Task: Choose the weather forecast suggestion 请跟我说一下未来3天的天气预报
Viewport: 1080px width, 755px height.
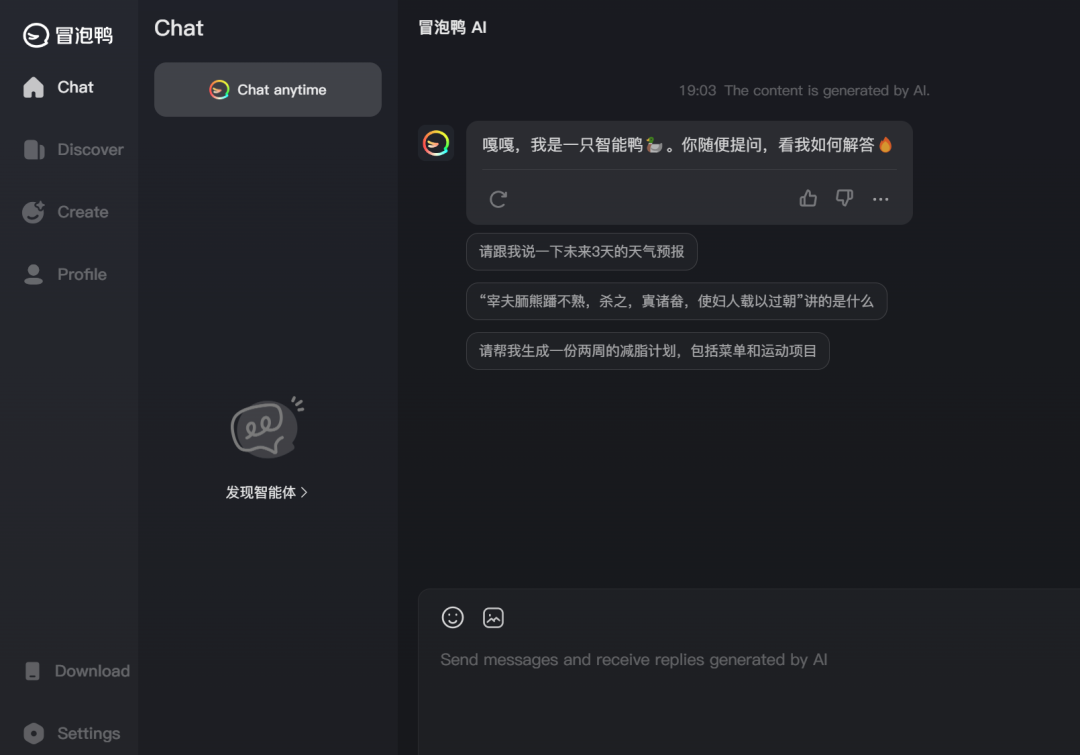Action: (x=582, y=251)
